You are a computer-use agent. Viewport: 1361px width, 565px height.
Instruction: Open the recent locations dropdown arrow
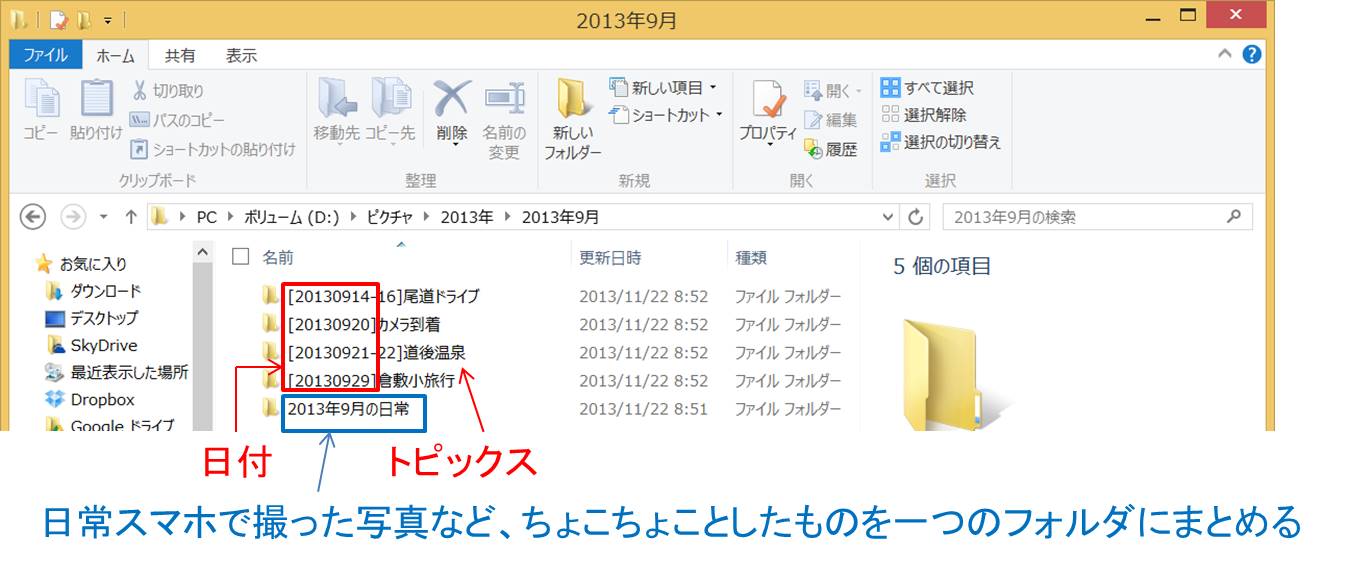(104, 217)
